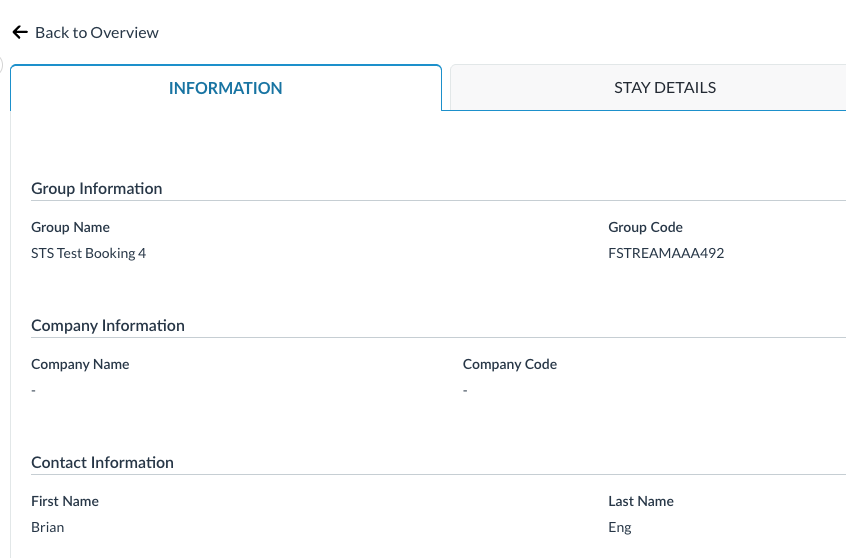Click the Company Code field label

[x=510, y=364]
